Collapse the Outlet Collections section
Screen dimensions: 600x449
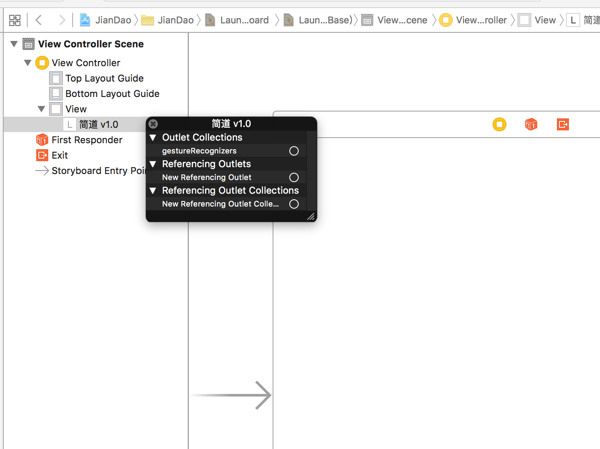pos(153,138)
